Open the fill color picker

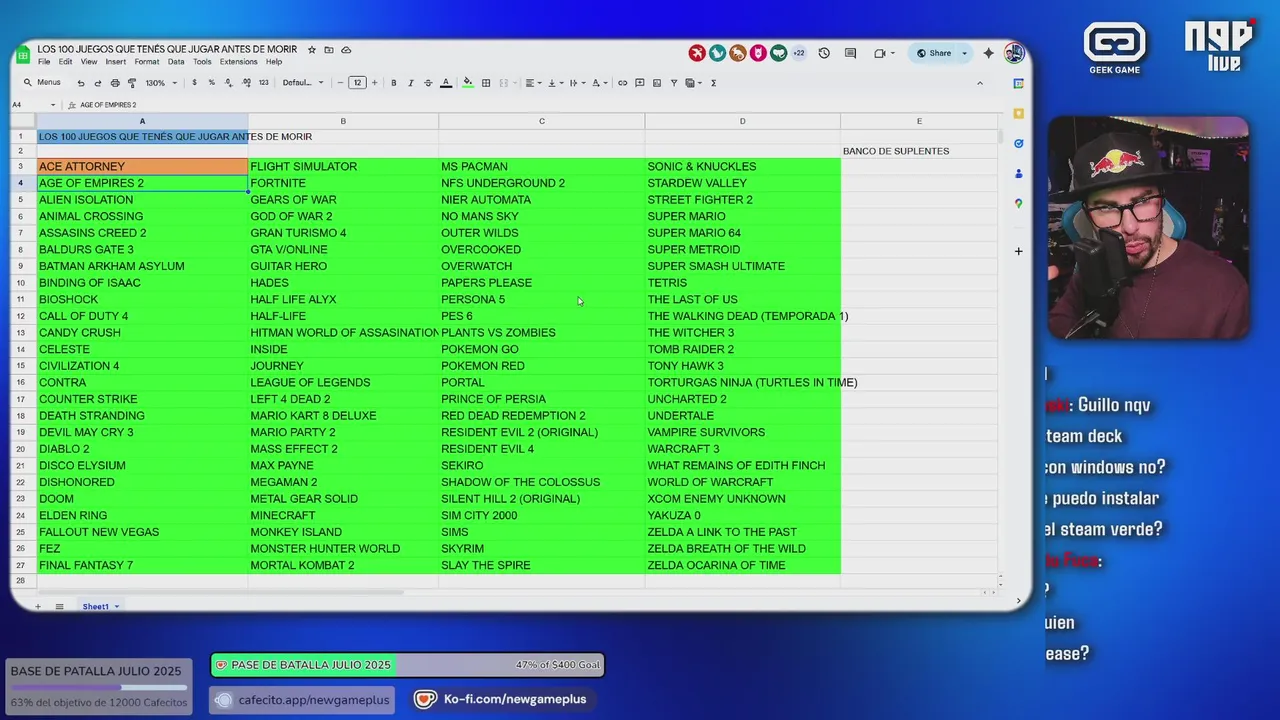point(467,83)
